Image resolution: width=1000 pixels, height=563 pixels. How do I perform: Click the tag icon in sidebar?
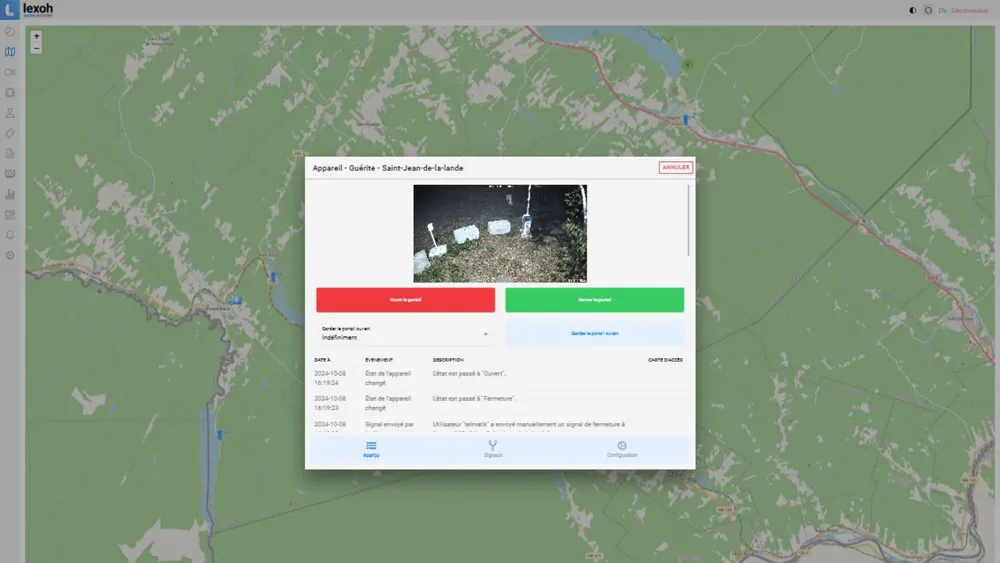coord(10,133)
